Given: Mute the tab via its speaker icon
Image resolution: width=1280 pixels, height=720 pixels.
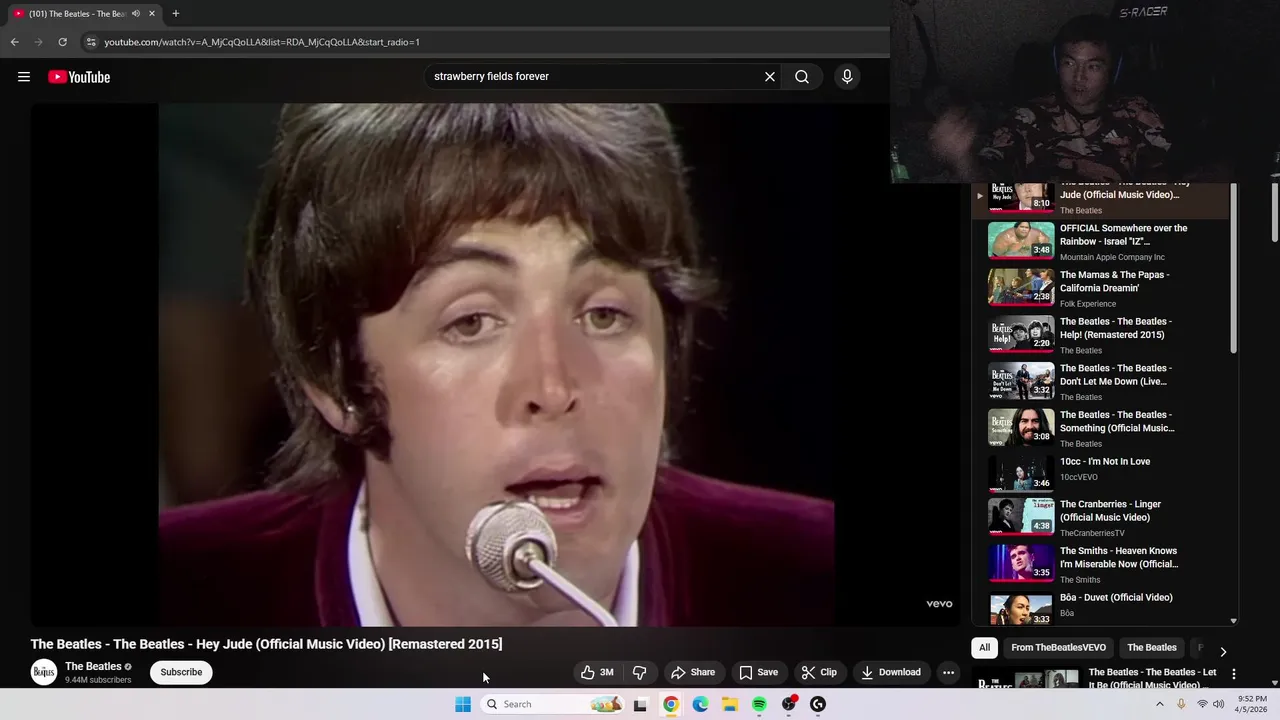Looking at the screenshot, I should pos(136,14).
